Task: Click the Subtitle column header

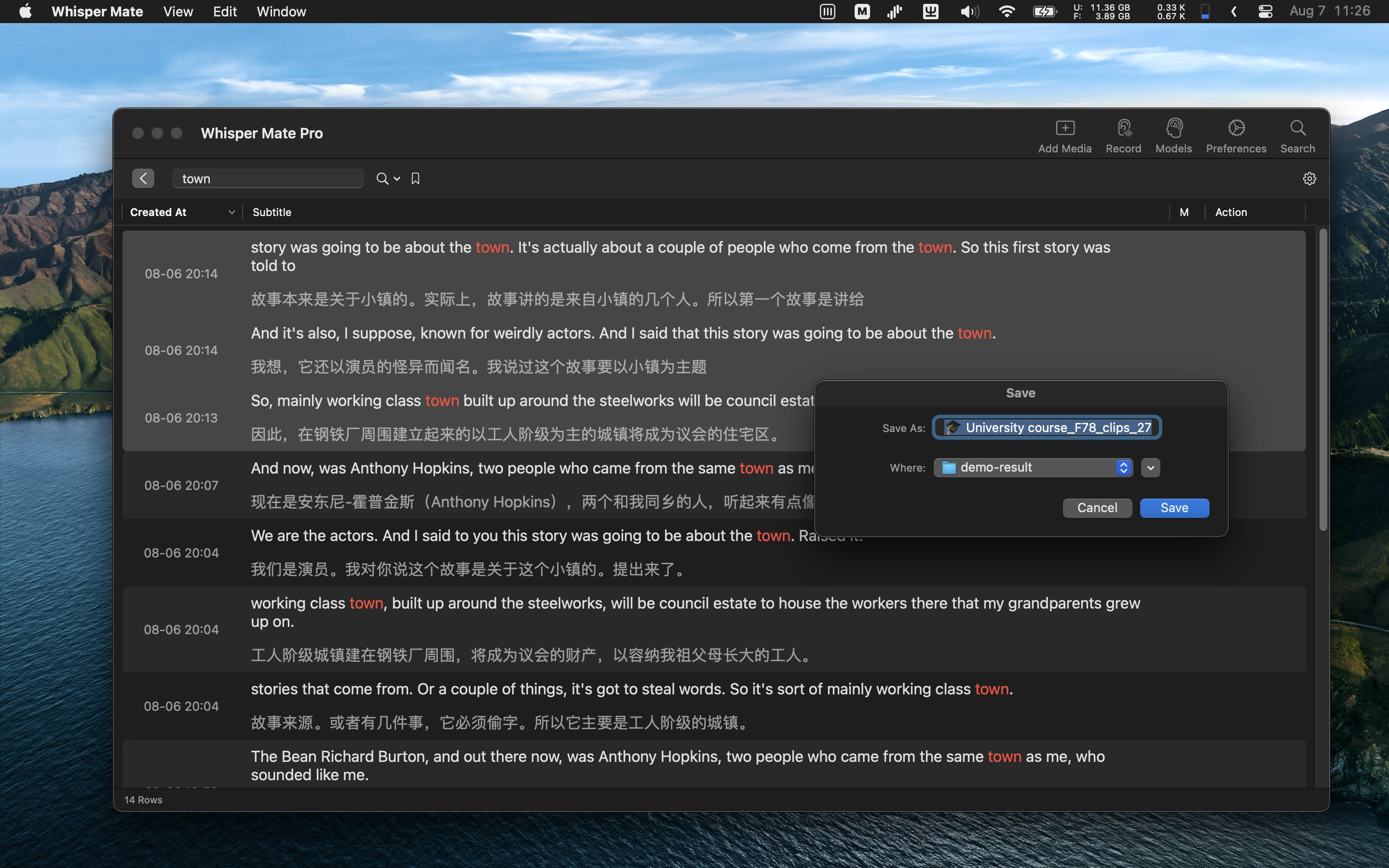Action: pos(706,212)
